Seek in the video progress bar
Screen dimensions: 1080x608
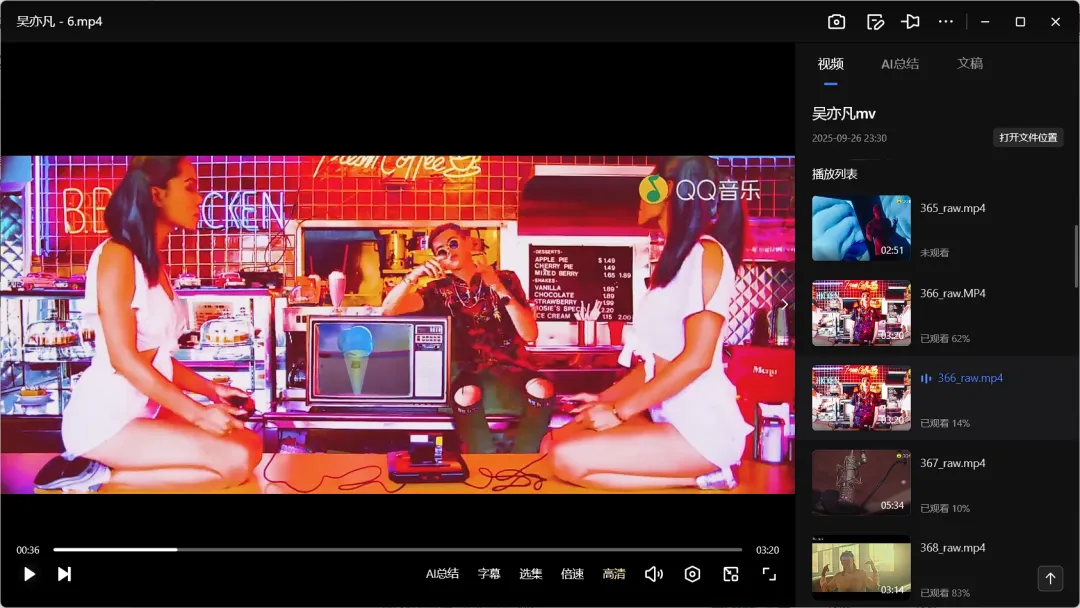point(397,549)
